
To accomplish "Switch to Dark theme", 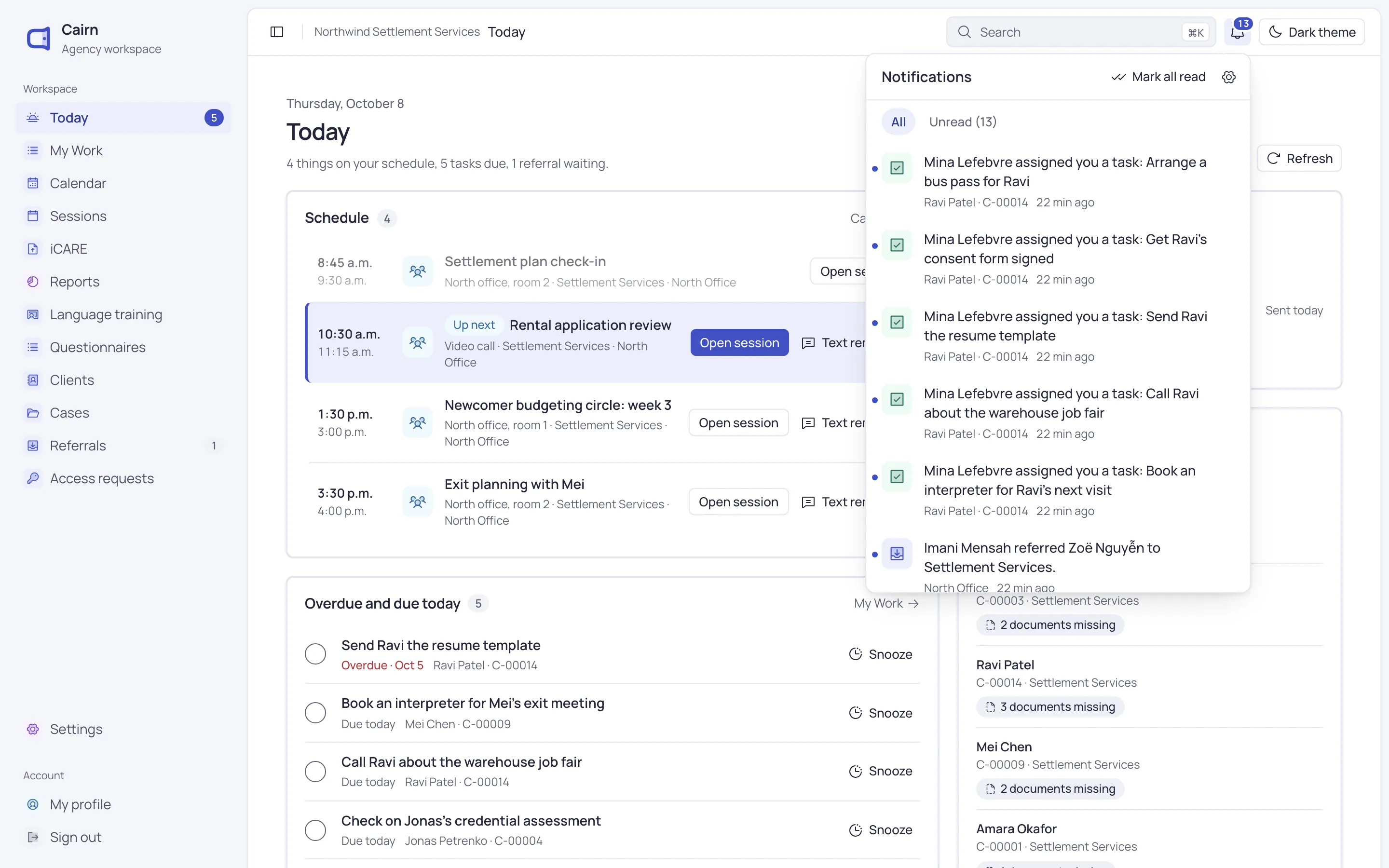I will coord(1311,31).
